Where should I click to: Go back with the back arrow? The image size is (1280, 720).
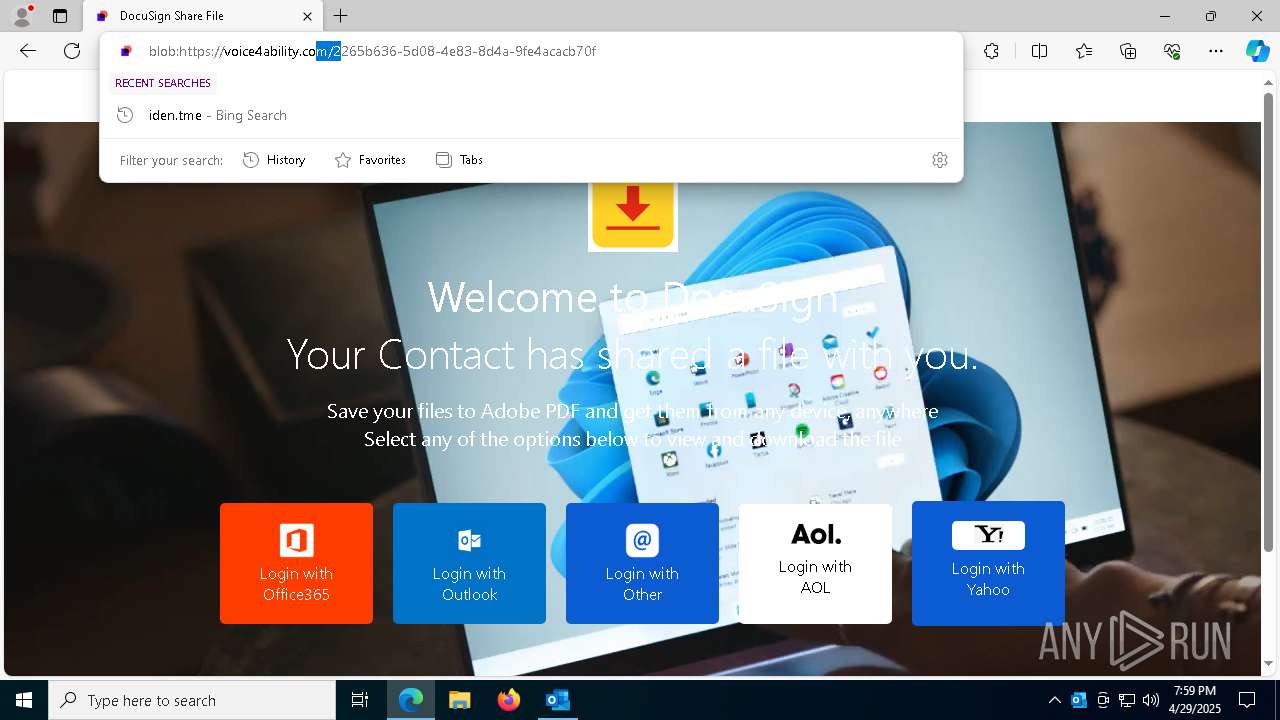(x=28, y=51)
